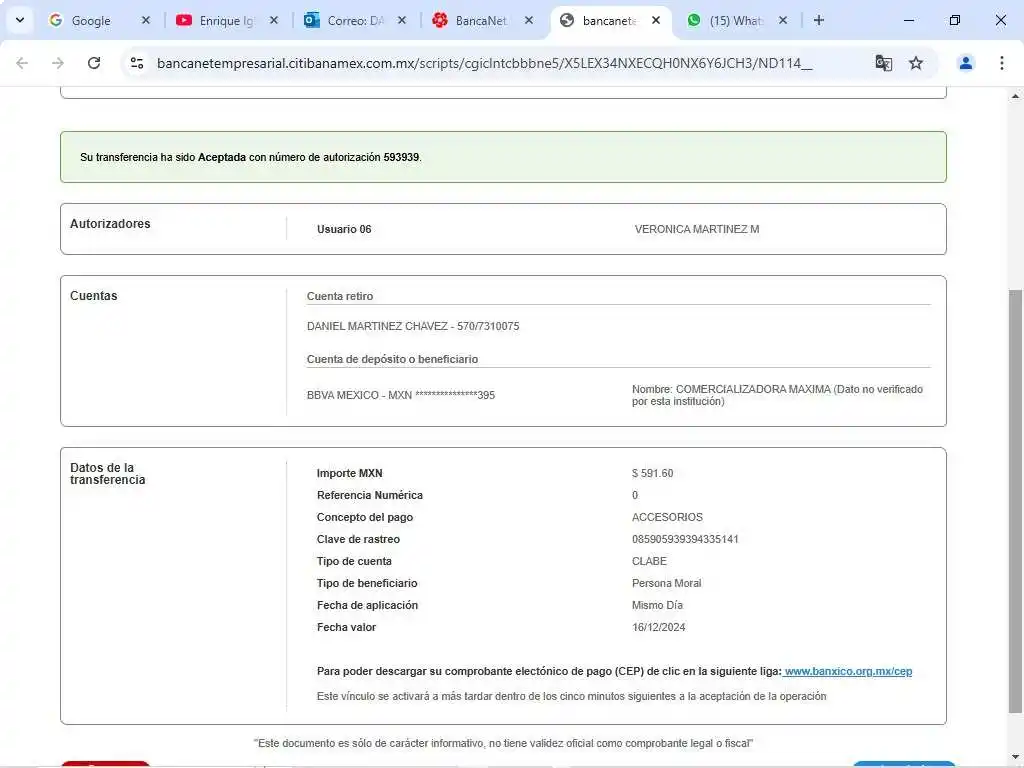Viewport: 1024px width, 768px height.
Task: Click the Google Translate page icon
Action: click(883, 63)
